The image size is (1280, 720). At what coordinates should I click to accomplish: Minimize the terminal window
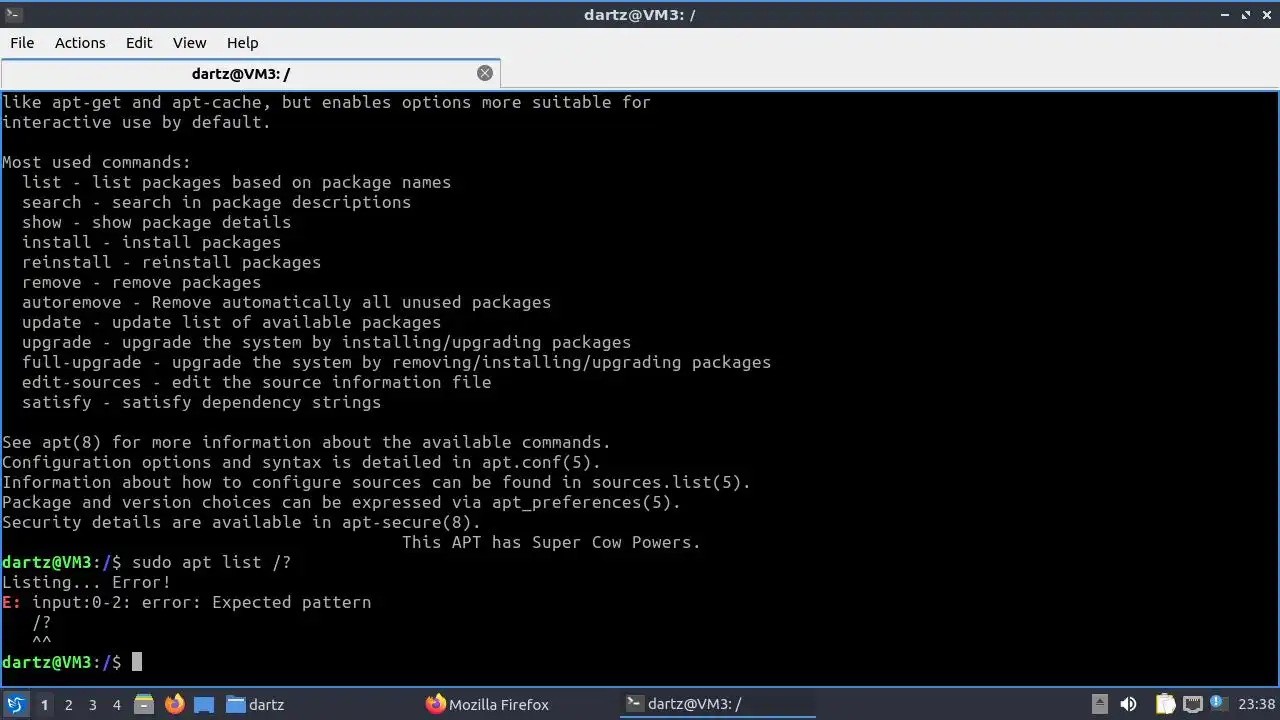pyautogui.click(x=1226, y=15)
